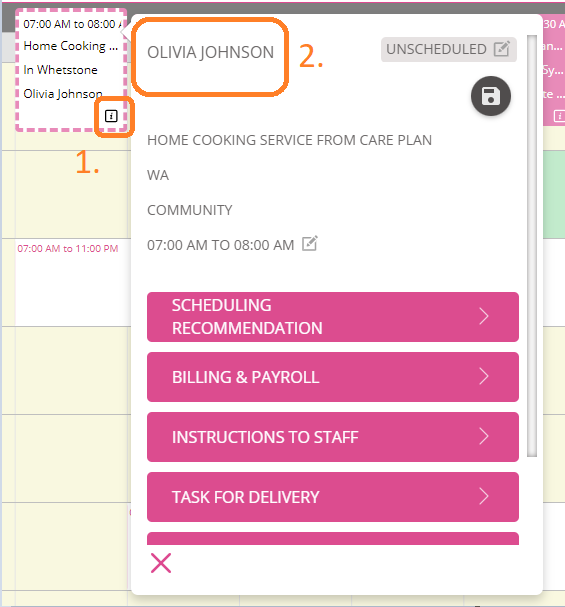Click the info icon on Olivia Johnson shift card
The width and height of the screenshot is (565, 607).
pyautogui.click(x=111, y=116)
